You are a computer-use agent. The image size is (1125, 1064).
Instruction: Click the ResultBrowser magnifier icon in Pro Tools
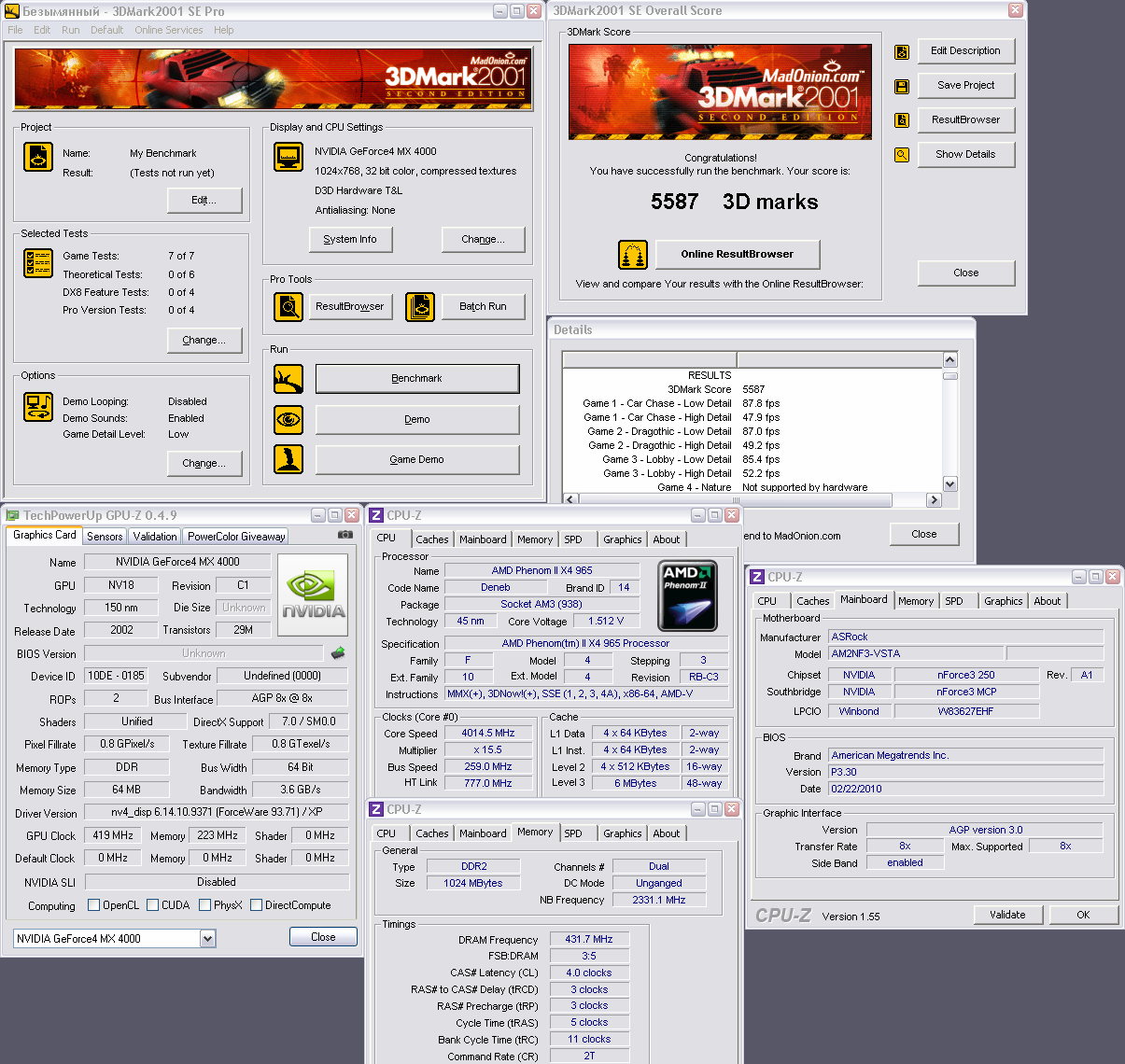pyautogui.click(x=288, y=306)
